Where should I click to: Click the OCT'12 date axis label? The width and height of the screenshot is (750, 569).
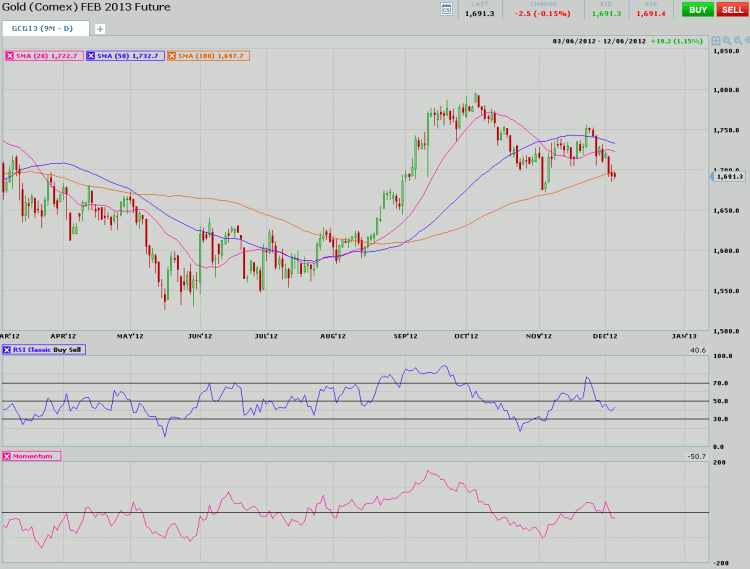467,337
